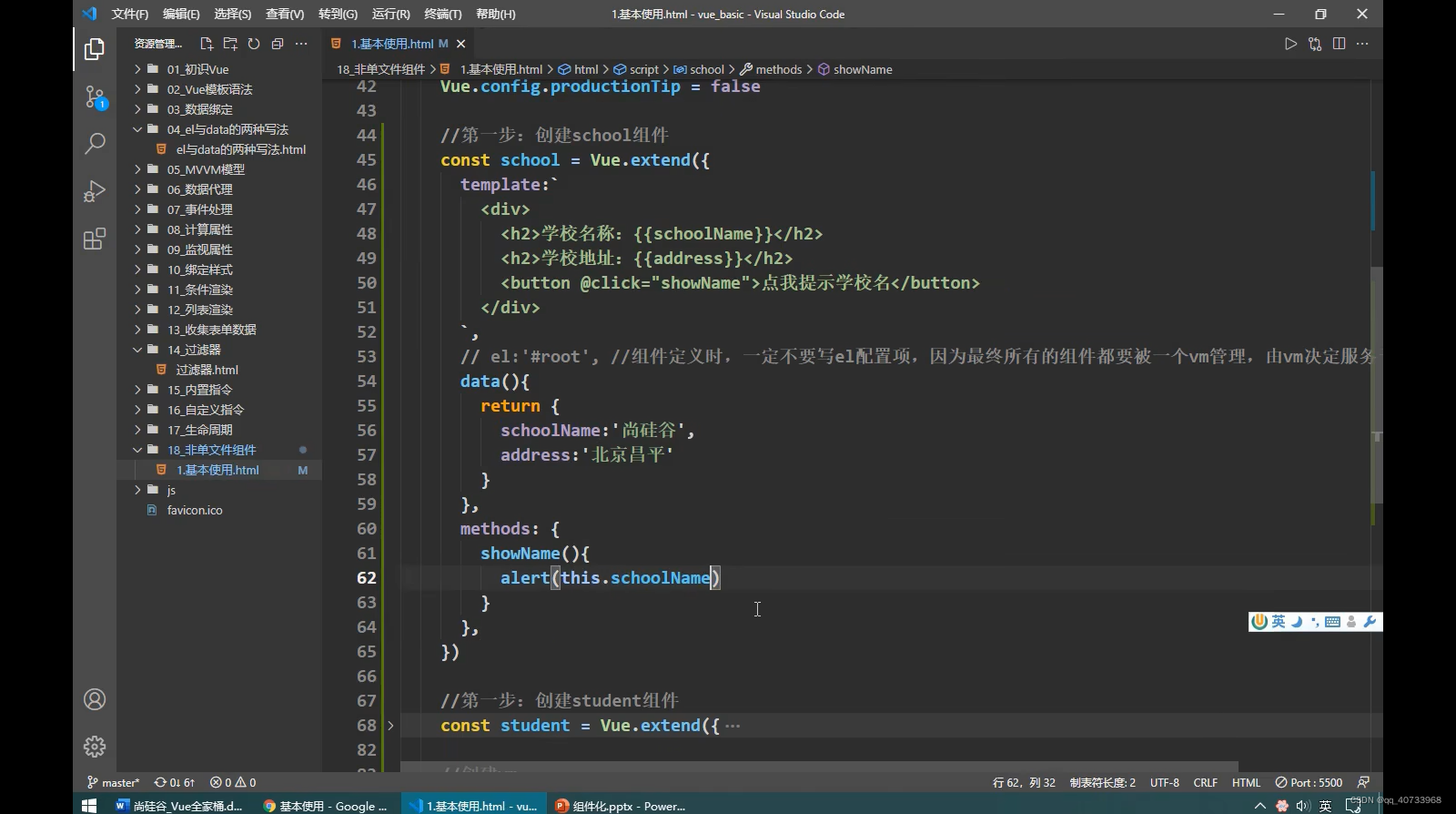Screen dimensions: 1456x814
Task: Create a new file in explorer
Action: 207,44
